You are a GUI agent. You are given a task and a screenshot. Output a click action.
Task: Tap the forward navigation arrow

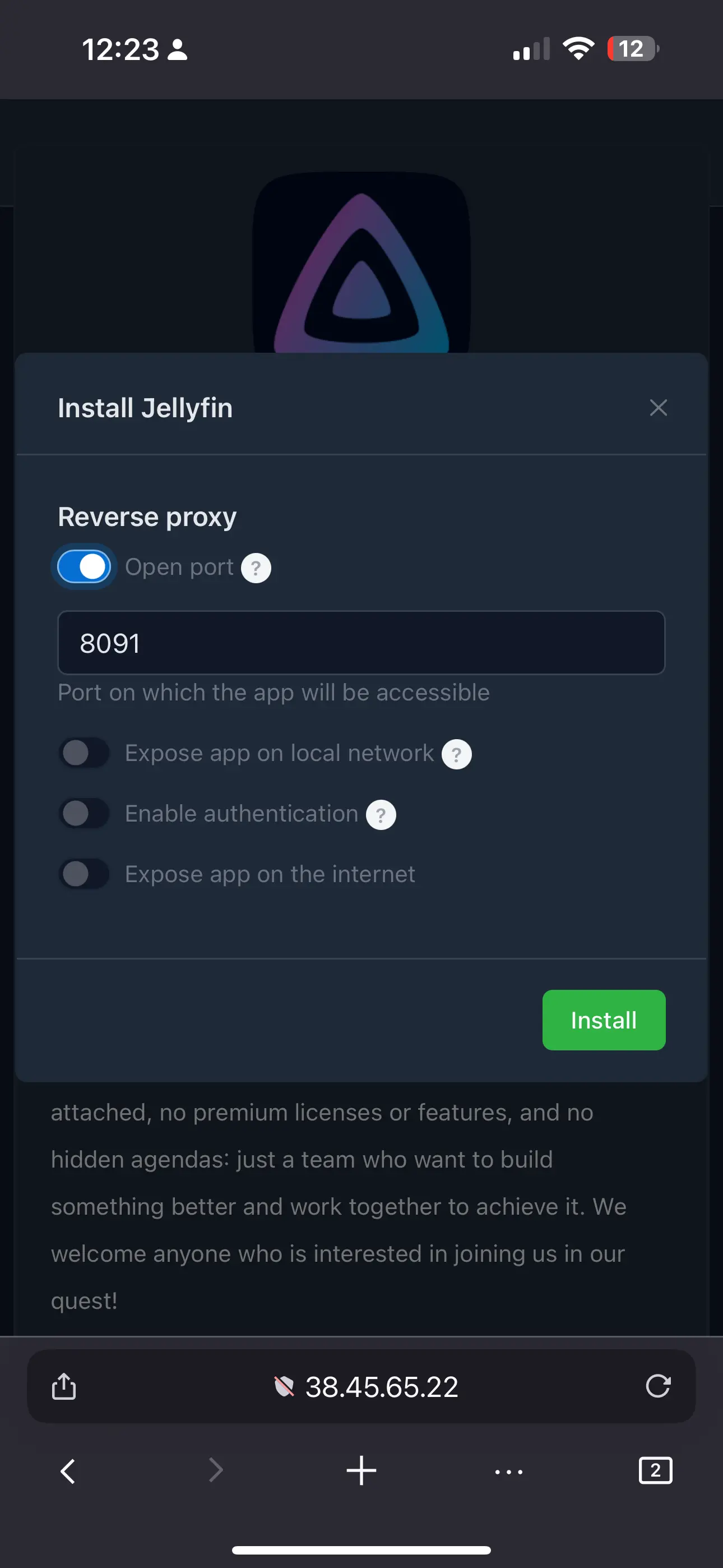pos(215,1470)
